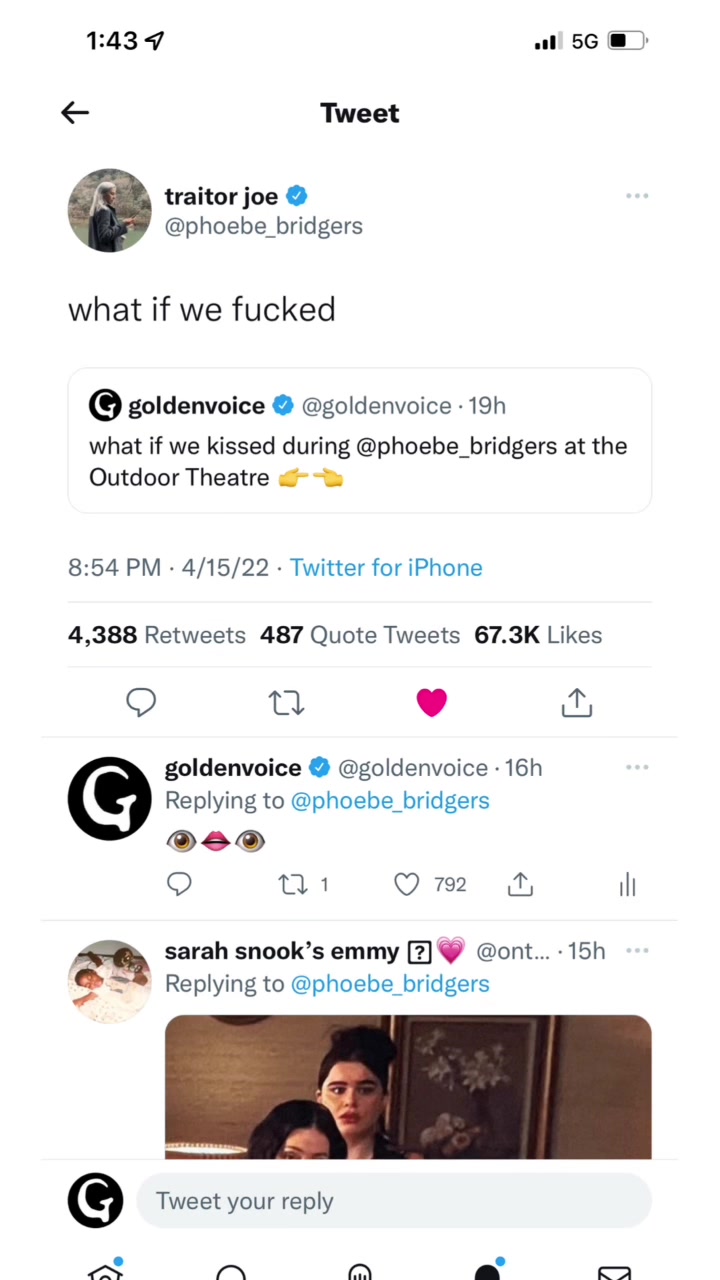
Task: Reply to the goldenvoice eyes-lips comment
Action: (x=179, y=884)
